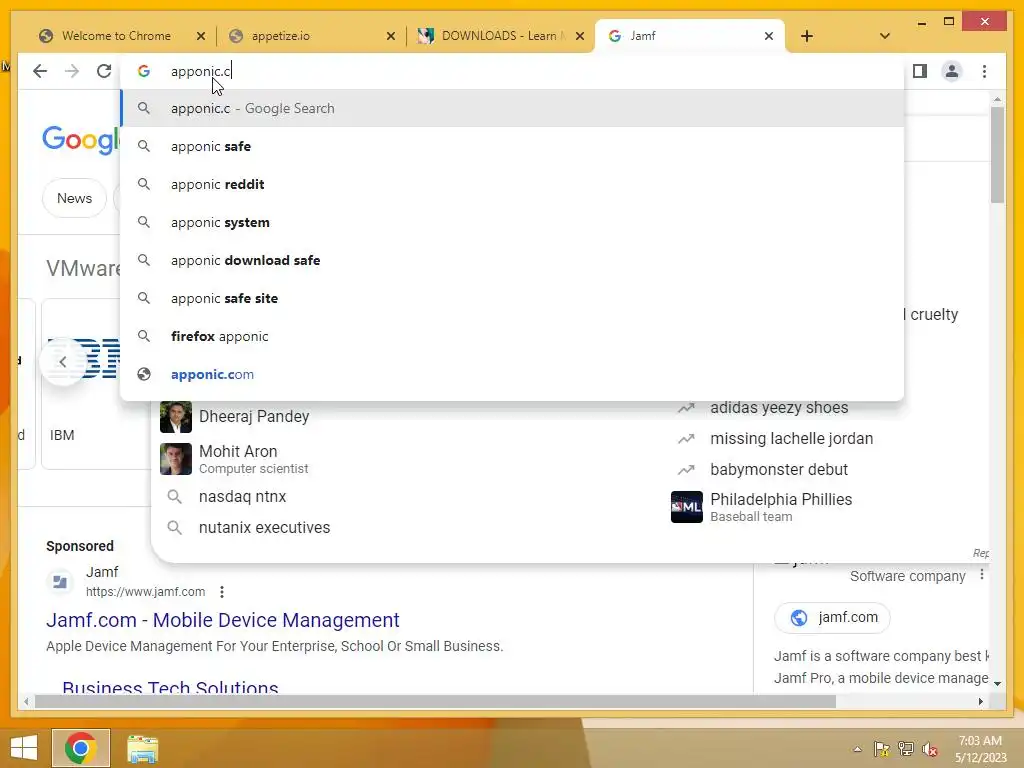This screenshot has height=768, width=1024.
Task: Click trending arrow icon beside adidas yeezy shoes
Action: tap(686, 408)
